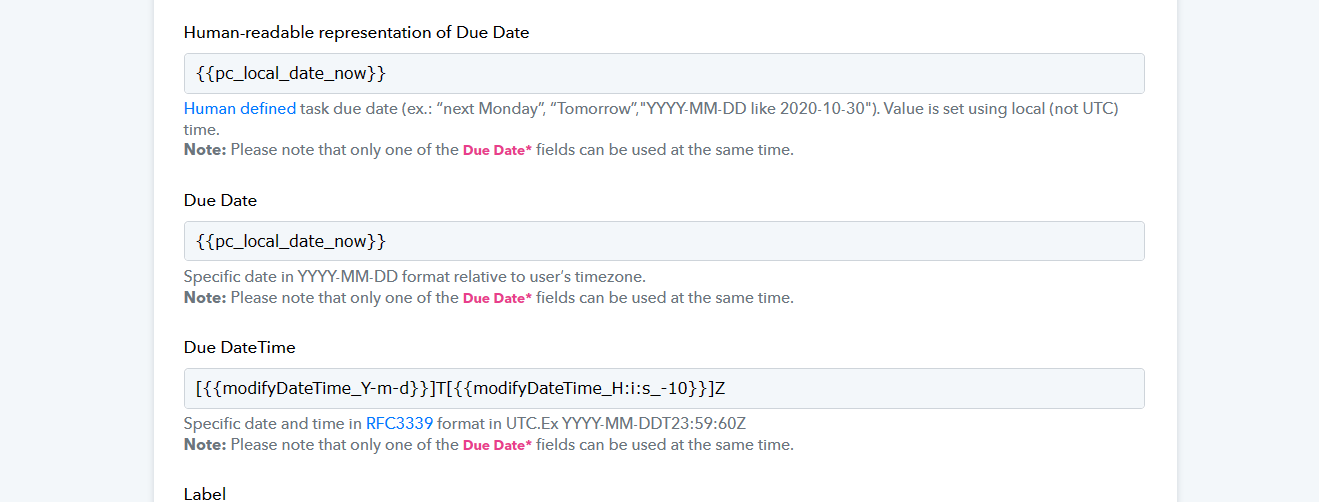Open the RFC3339 format link

[399, 424]
